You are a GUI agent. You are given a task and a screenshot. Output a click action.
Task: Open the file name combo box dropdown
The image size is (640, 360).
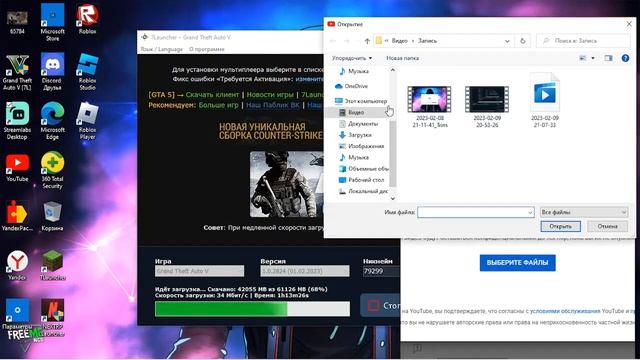pos(530,212)
